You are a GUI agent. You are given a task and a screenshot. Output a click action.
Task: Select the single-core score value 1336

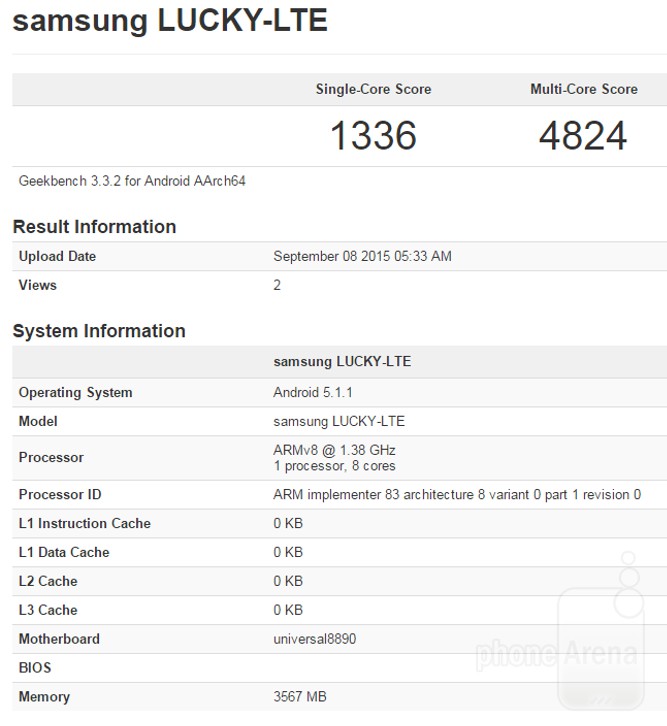pos(373,136)
